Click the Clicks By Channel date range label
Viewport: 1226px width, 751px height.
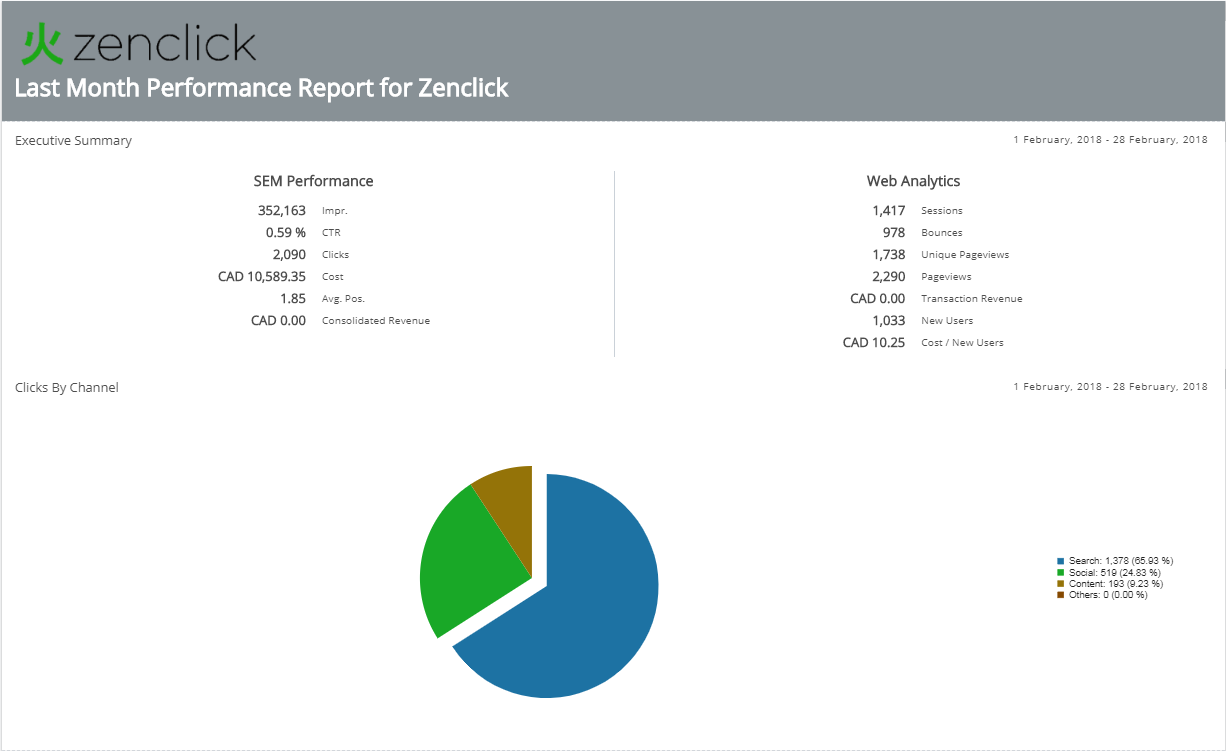pyautogui.click(x=1110, y=386)
